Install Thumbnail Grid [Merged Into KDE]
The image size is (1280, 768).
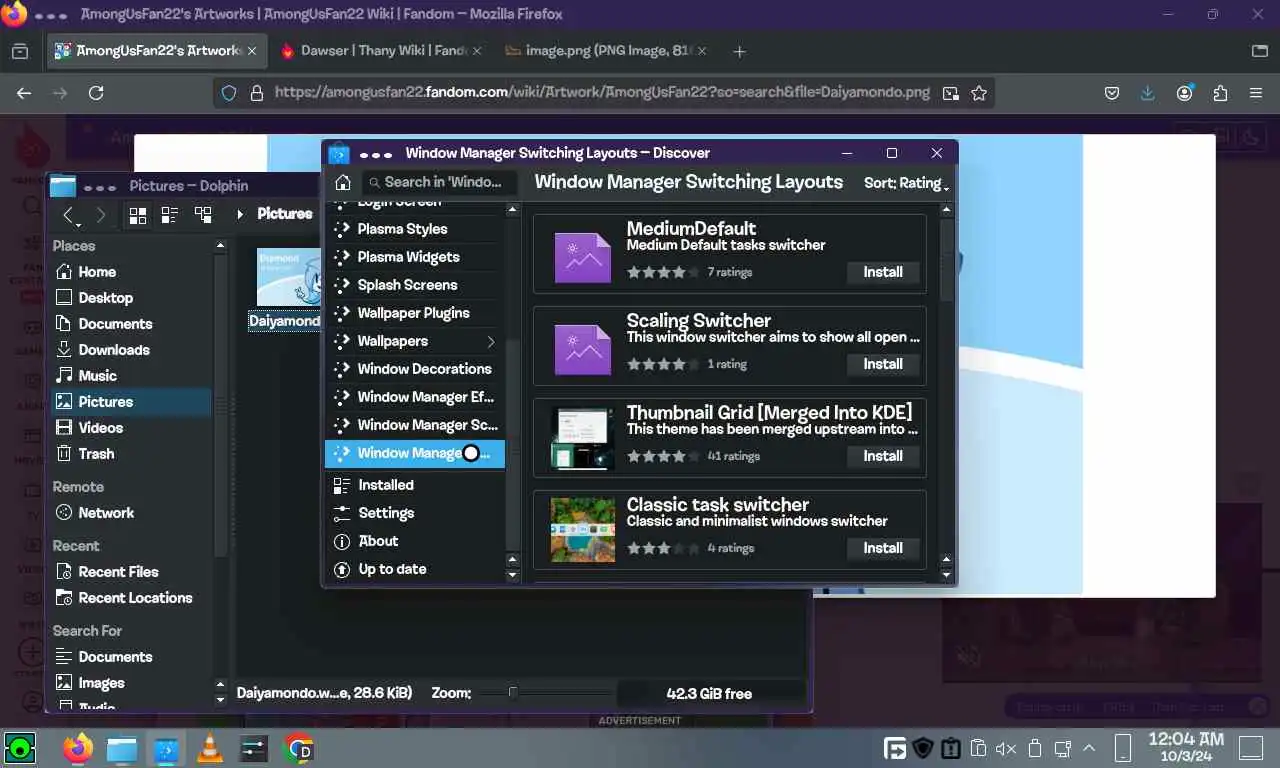(x=883, y=456)
